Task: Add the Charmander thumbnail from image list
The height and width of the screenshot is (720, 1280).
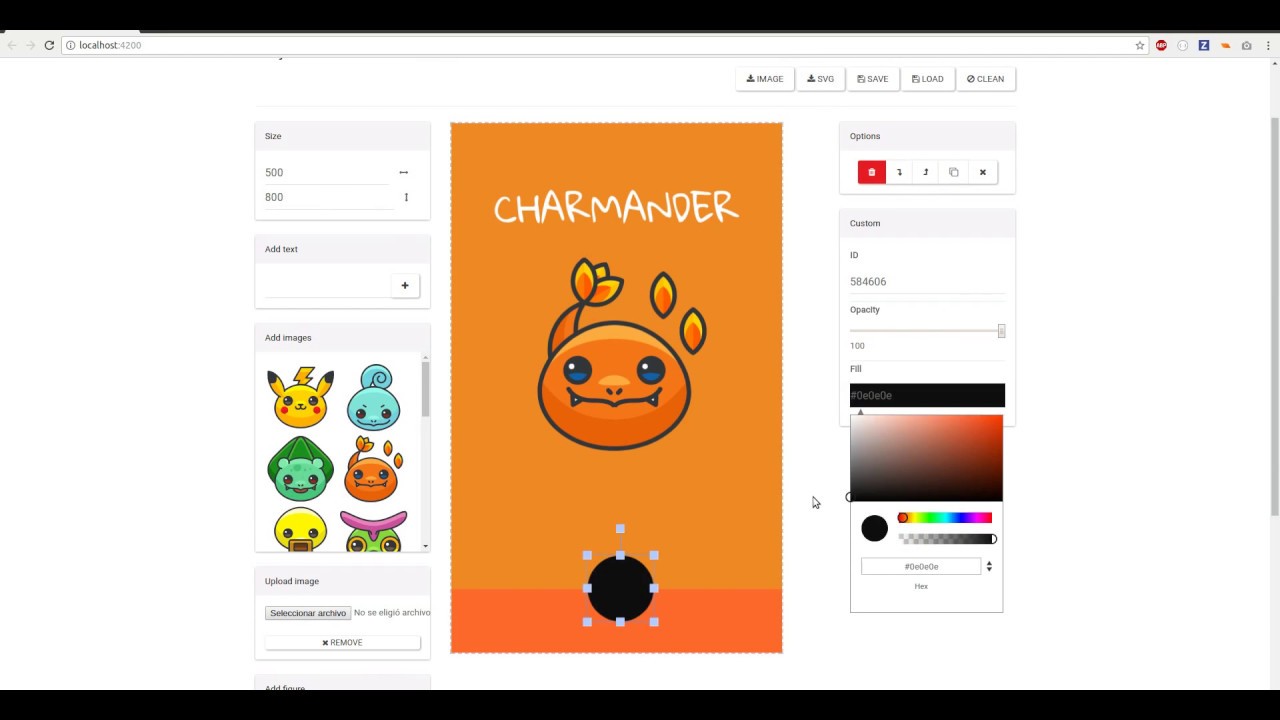Action: [374, 468]
